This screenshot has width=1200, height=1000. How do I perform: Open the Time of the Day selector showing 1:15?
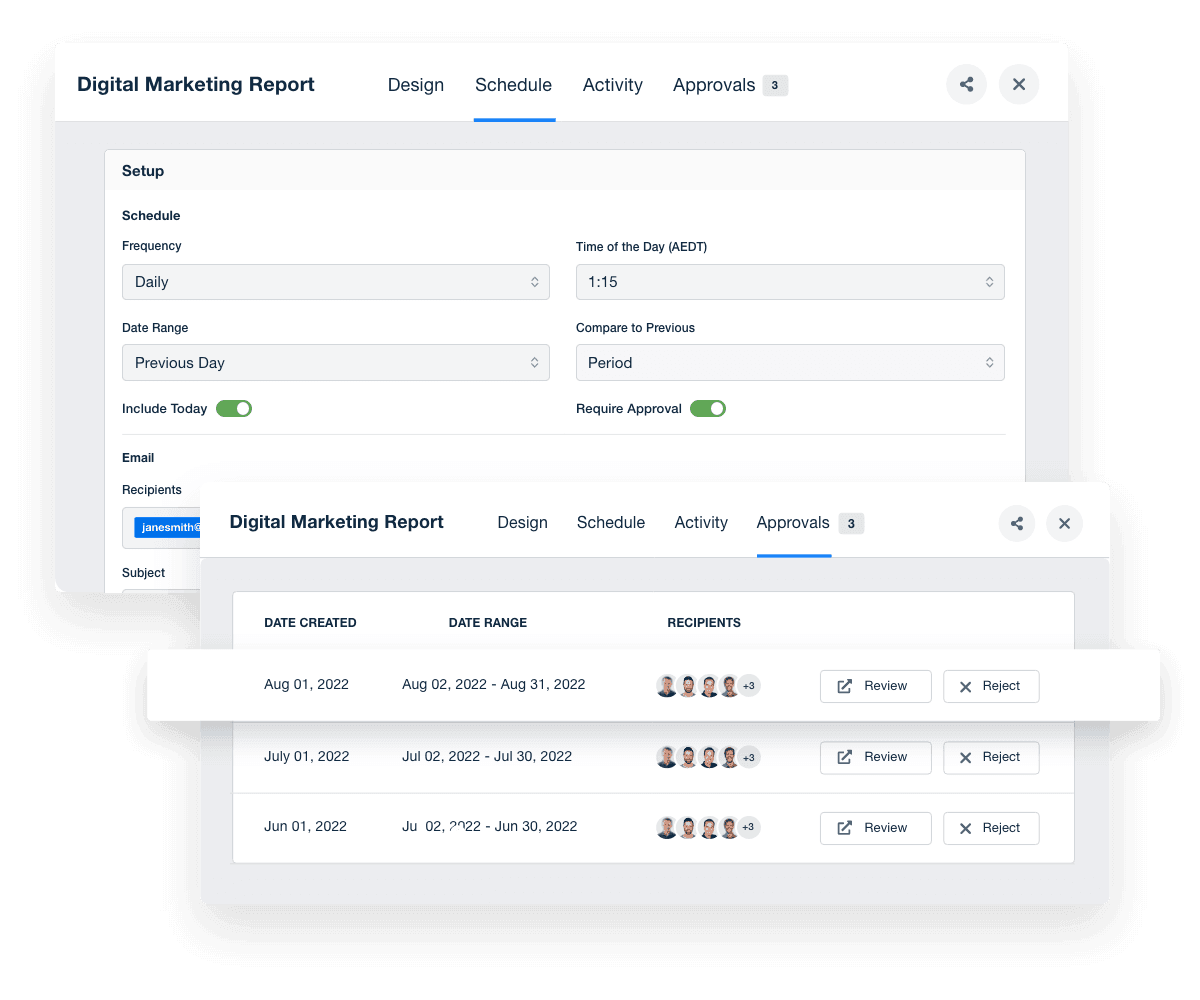[x=790, y=282]
